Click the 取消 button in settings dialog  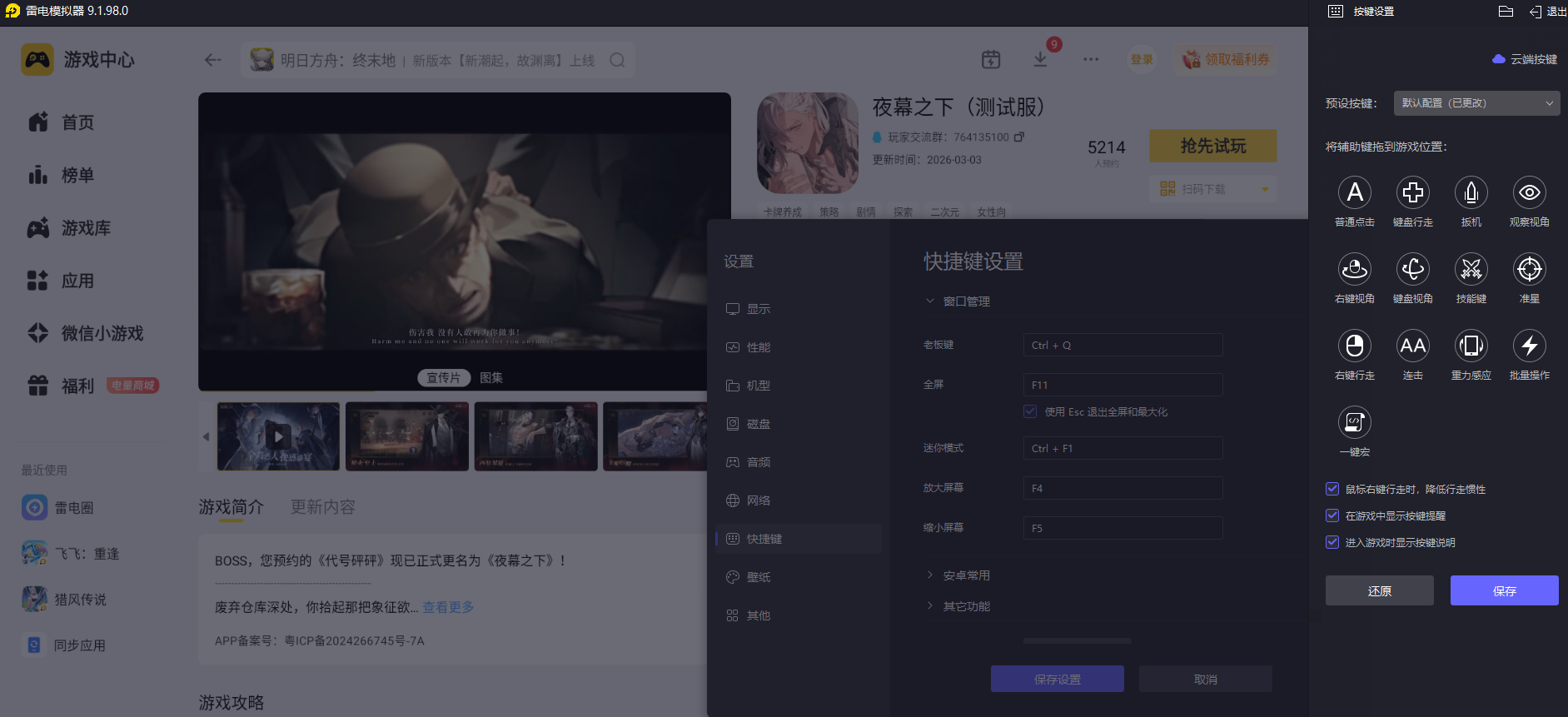1206,679
